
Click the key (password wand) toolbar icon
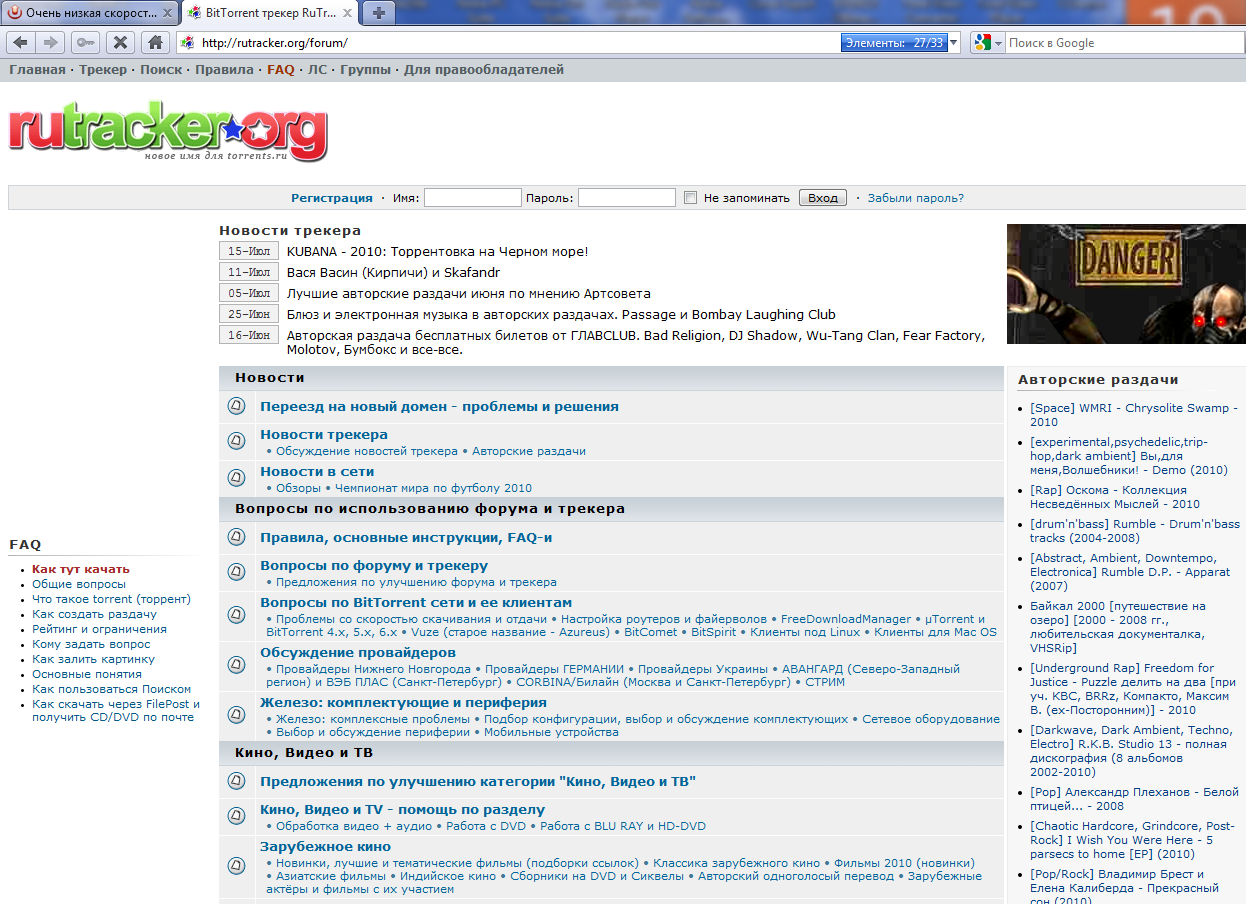pos(85,42)
